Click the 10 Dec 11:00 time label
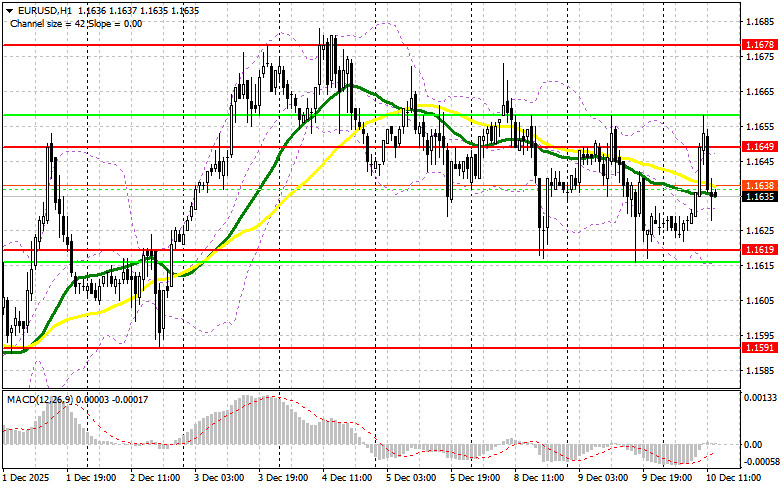Viewport: 781px width, 489px height. coord(733,478)
